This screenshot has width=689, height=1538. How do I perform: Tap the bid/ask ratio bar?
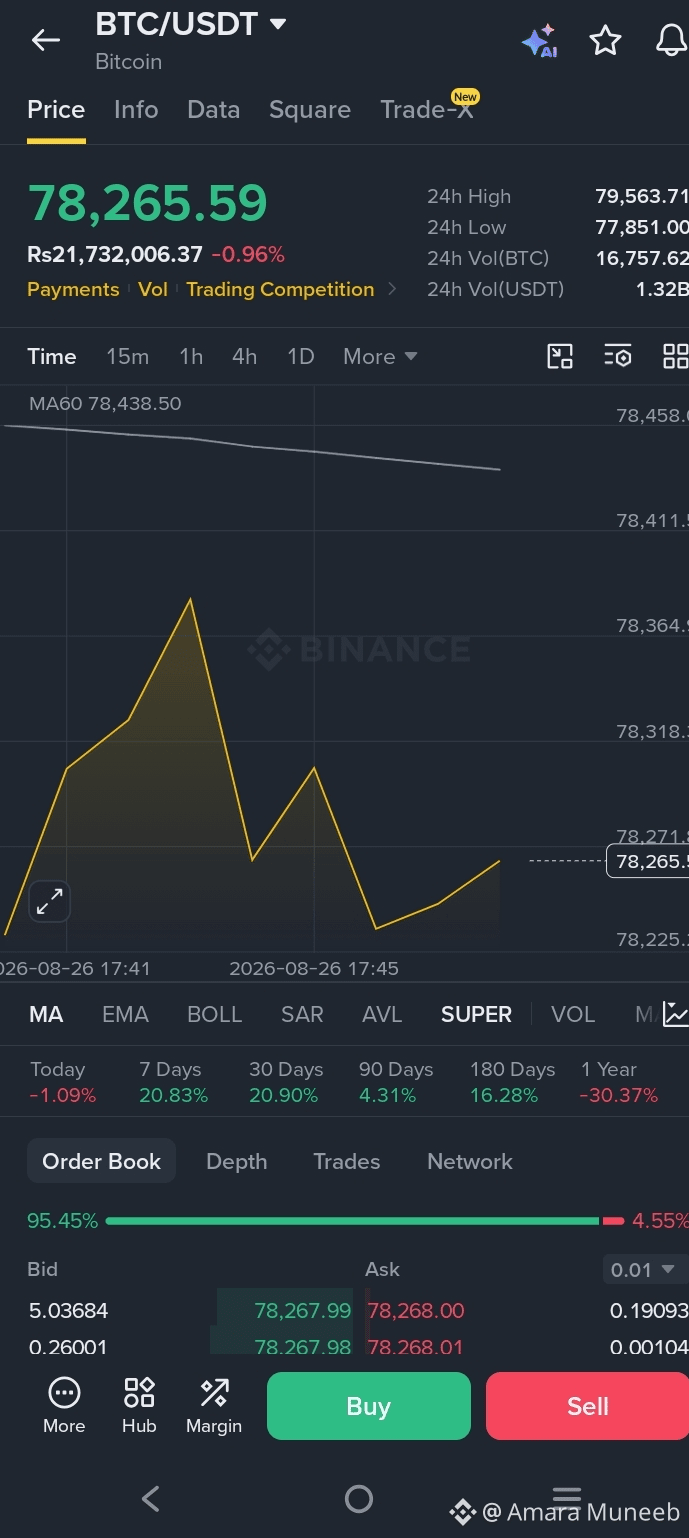pyautogui.click(x=364, y=1221)
